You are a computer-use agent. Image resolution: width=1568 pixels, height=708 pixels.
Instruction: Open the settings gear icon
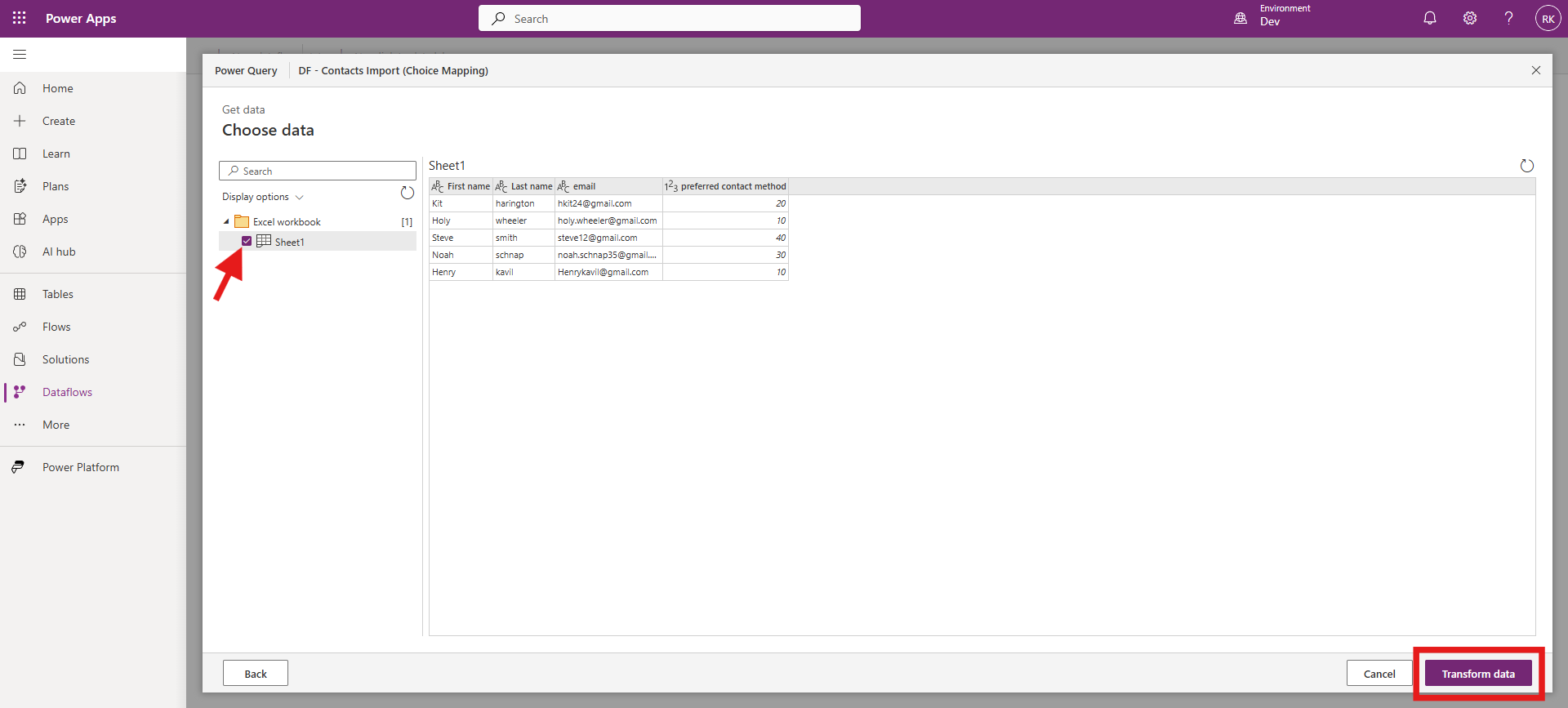(1469, 18)
